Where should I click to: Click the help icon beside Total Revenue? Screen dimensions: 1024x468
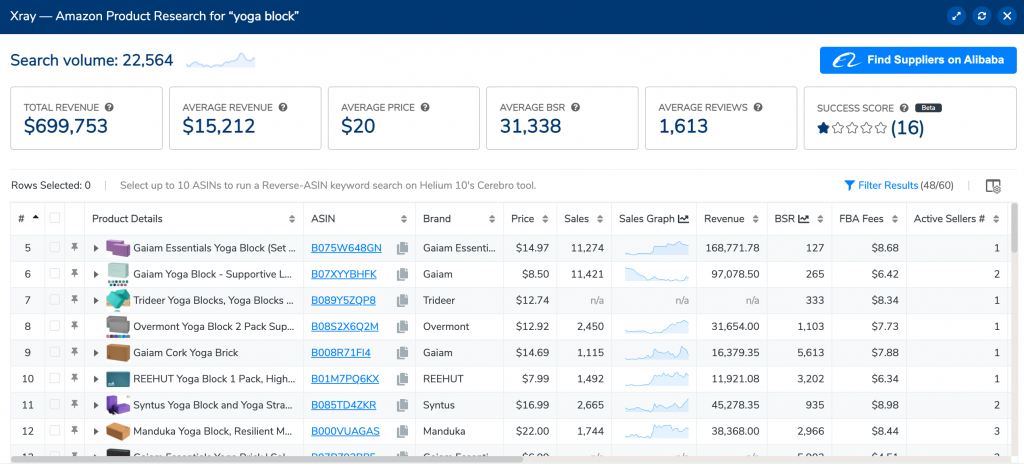click(x=109, y=107)
